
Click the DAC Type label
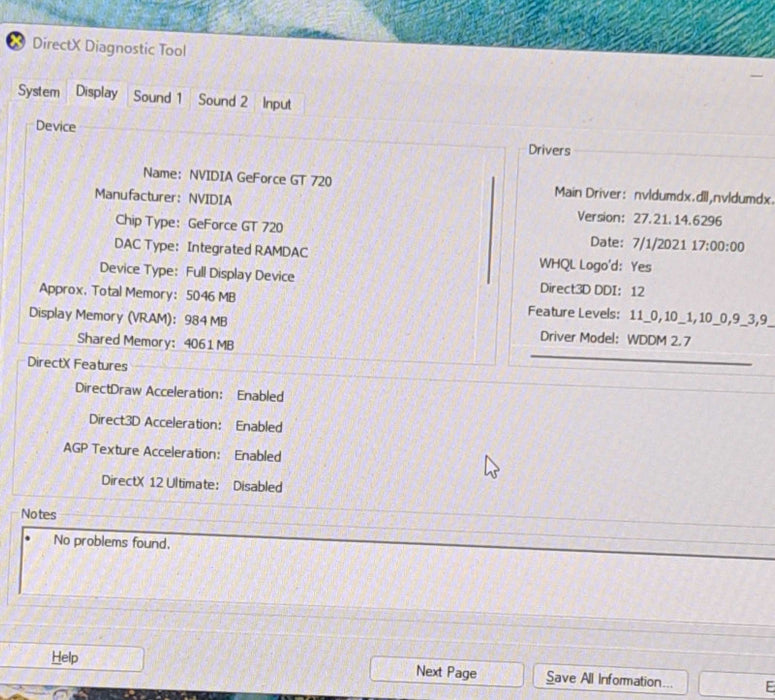click(x=146, y=245)
